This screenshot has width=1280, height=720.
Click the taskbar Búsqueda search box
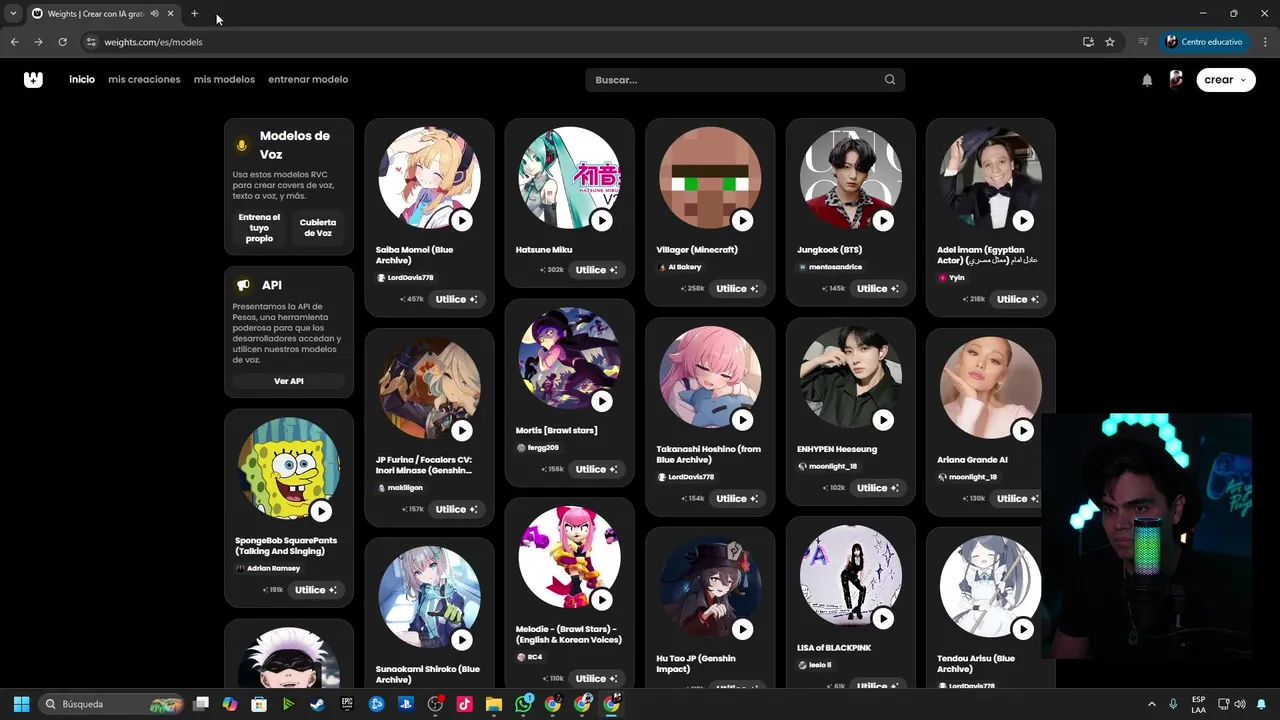(x=113, y=704)
